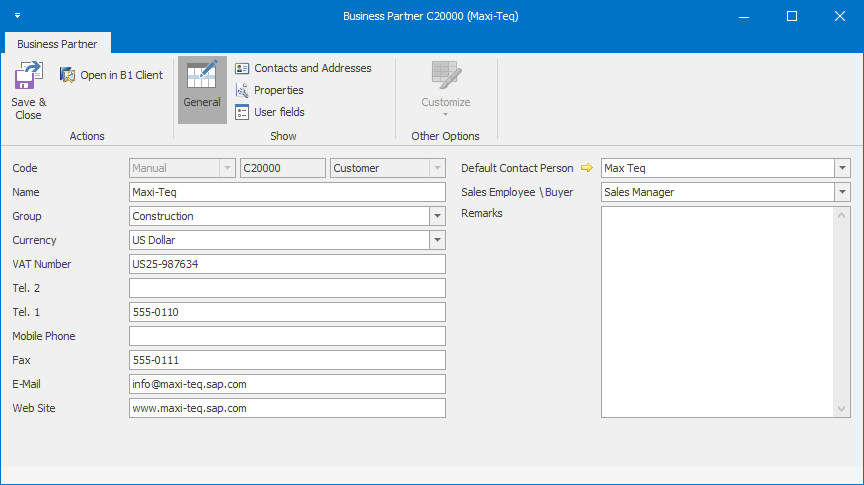This screenshot has width=864, height=485.
Task: Click the Save & Close icon
Action: coord(28,76)
